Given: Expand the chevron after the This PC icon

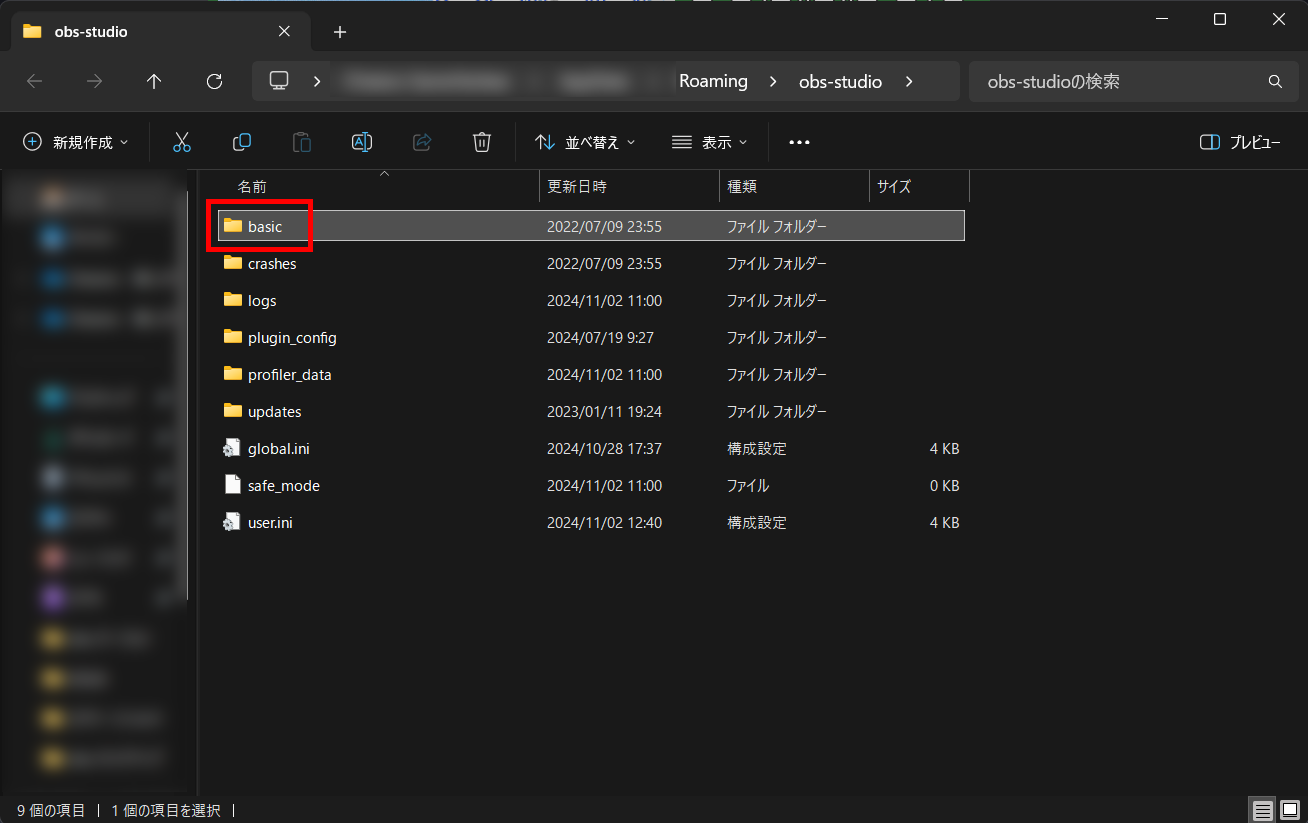Looking at the screenshot, I should pos(317,82).
